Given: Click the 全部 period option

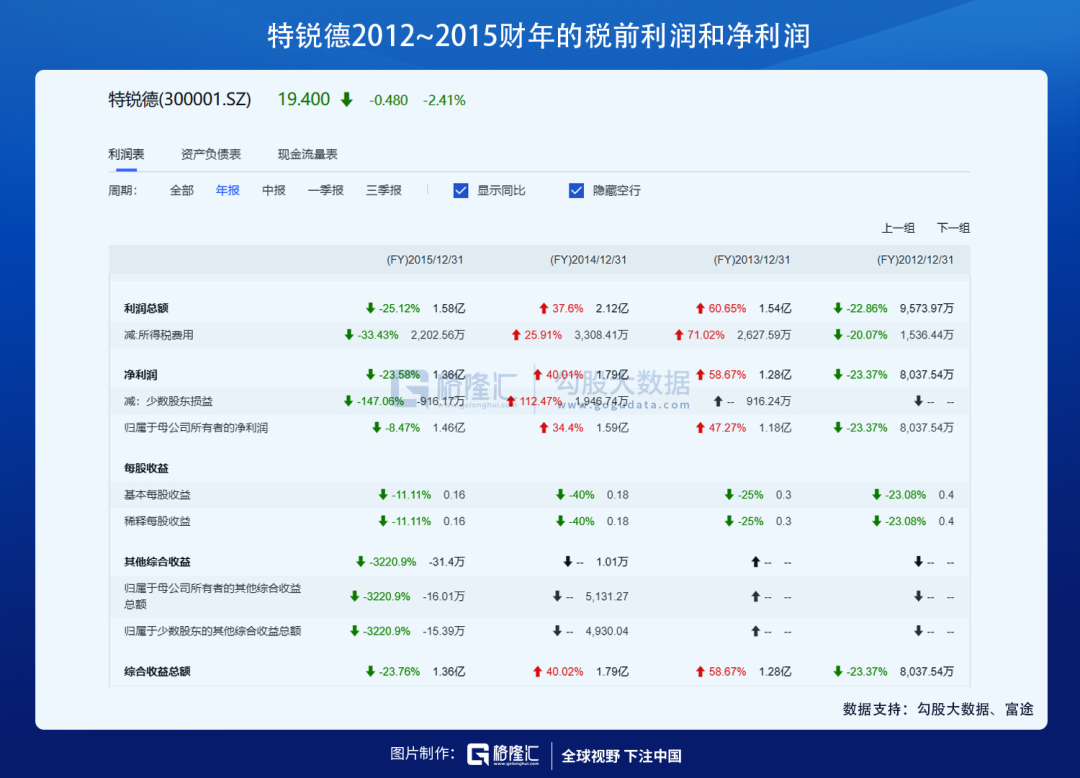Looking at the screenshot, I should (182, 190).
